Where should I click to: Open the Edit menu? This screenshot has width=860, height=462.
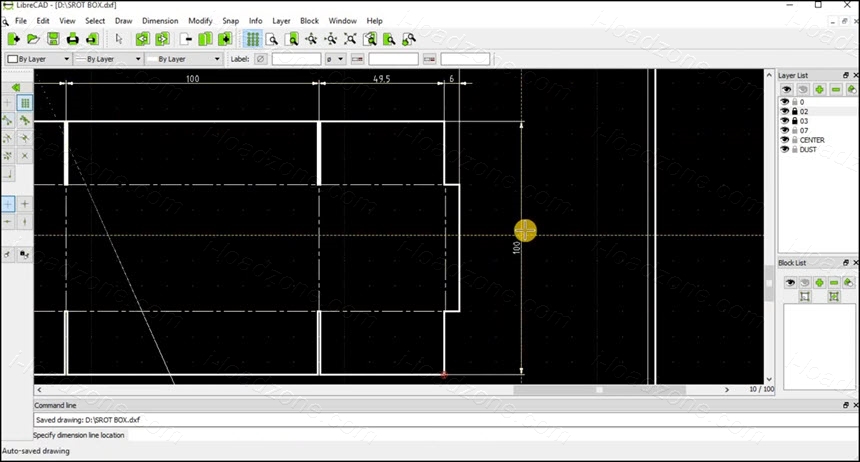[x=43, y=21]
